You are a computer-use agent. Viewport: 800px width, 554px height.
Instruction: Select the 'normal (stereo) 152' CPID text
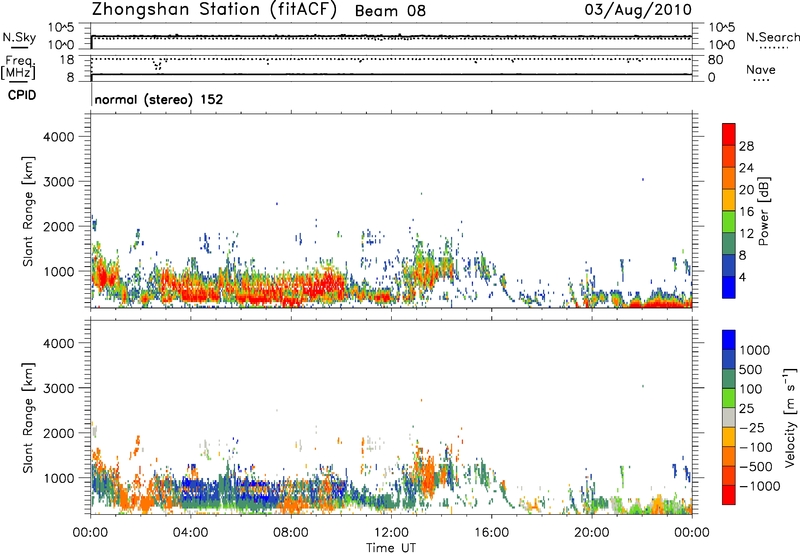click(159, 99)
